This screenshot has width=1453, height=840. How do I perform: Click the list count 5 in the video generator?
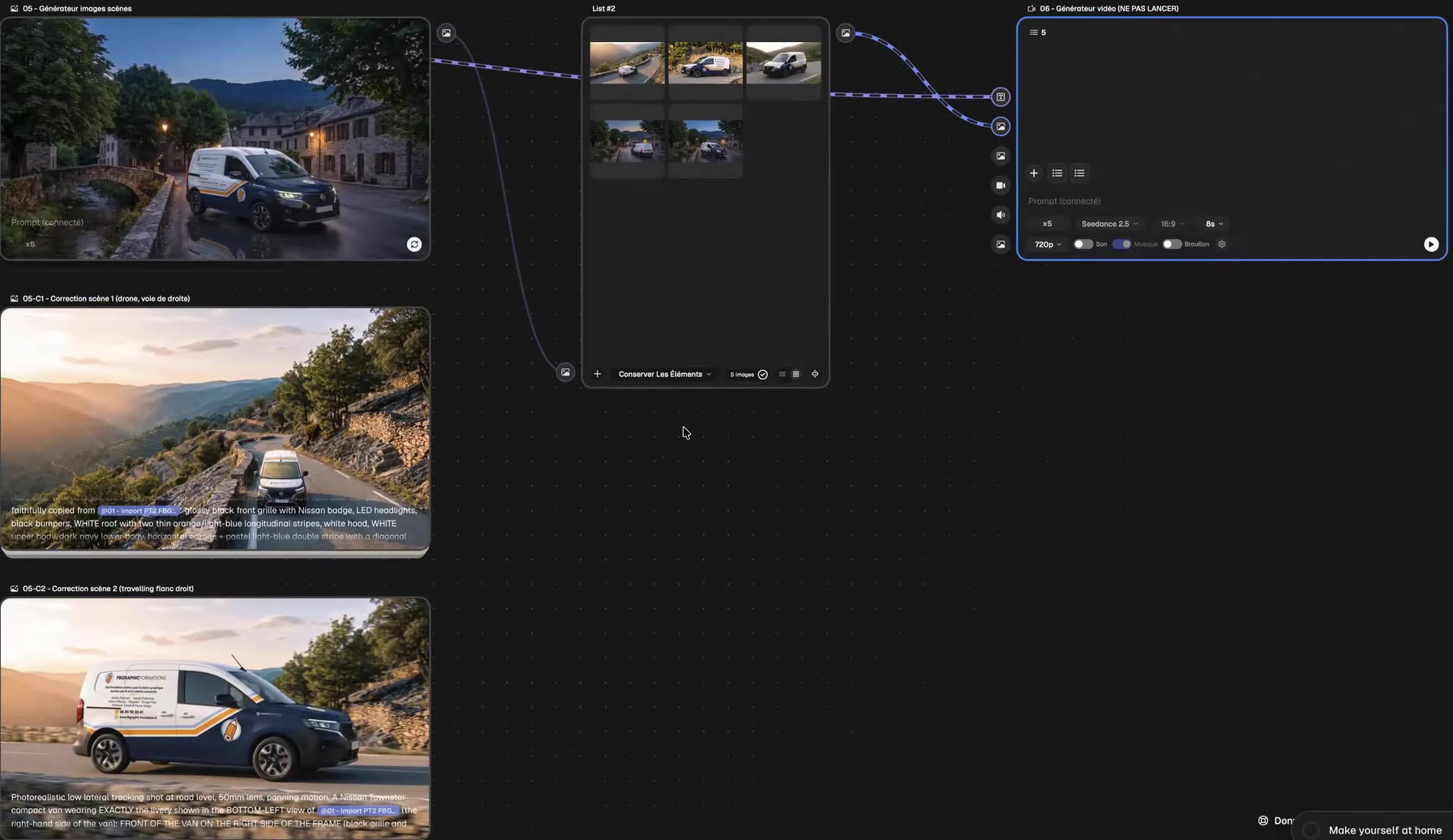click(x=1038, y=32)
